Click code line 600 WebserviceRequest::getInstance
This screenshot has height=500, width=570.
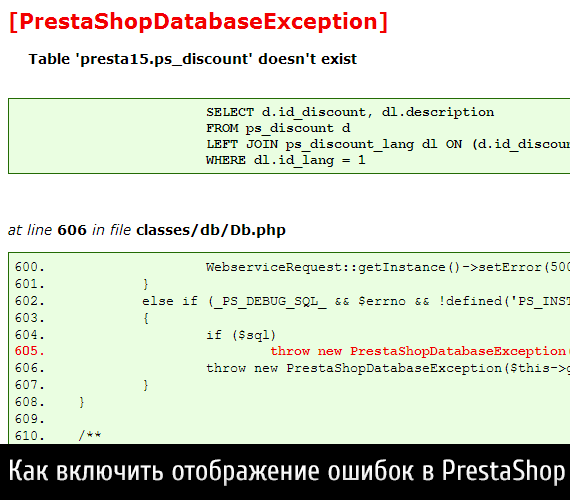click(x=292, y=267)
